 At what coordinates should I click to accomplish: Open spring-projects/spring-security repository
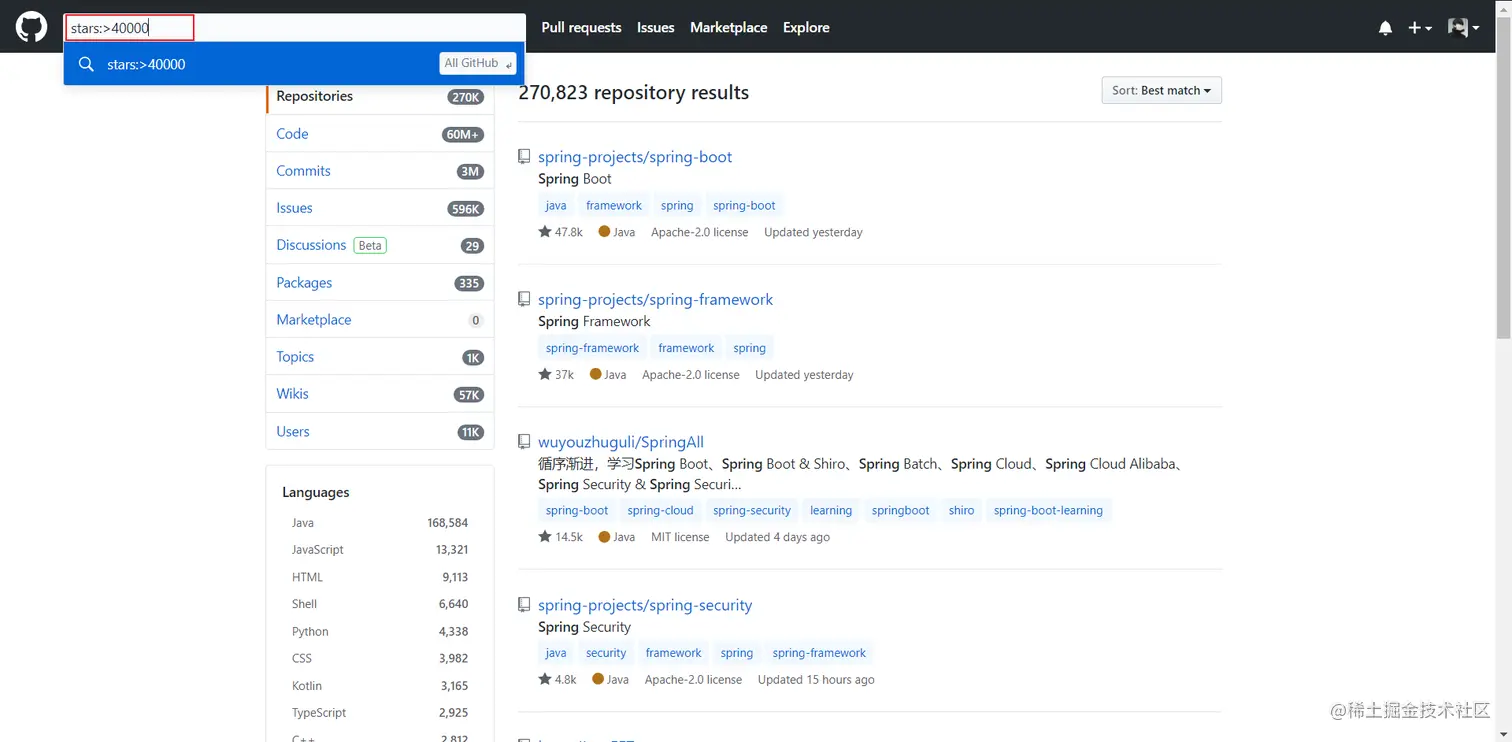tap(645, 605)
